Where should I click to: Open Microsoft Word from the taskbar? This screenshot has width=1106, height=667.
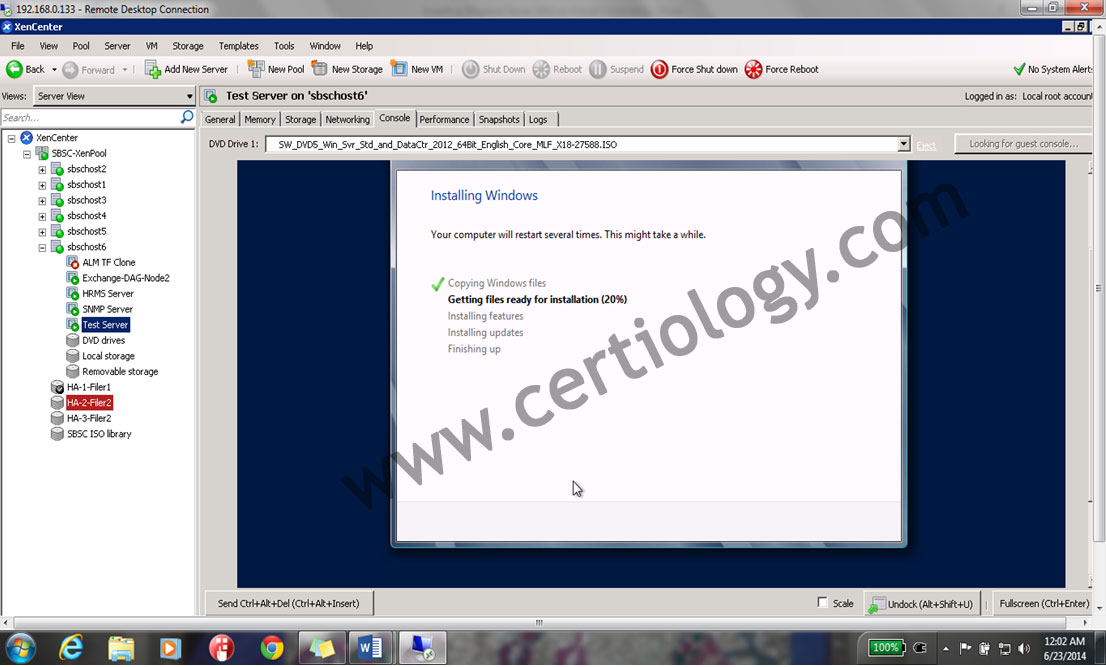pyautogui.click(x=370, y=647)
